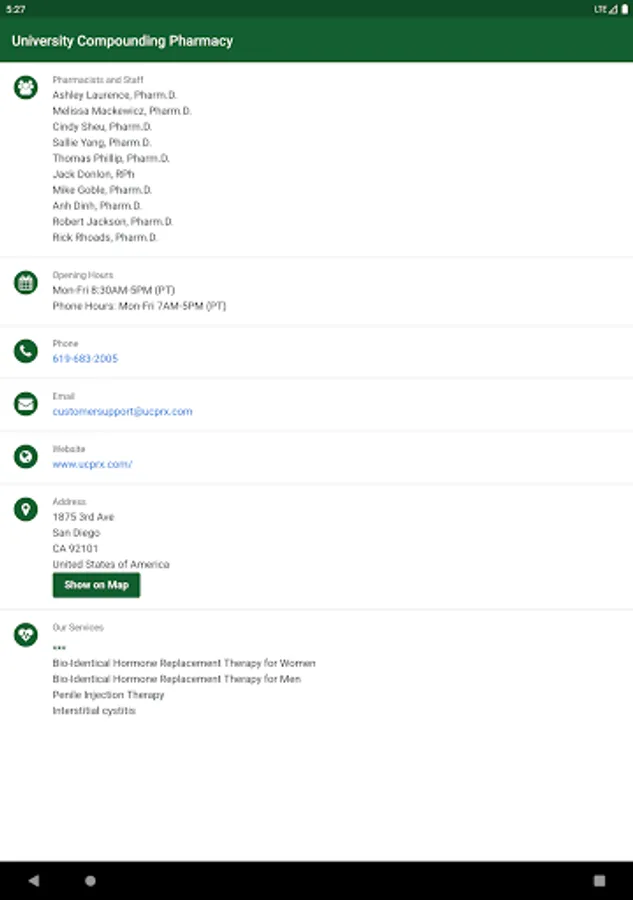Viewport: 633px width, 900px height.
Task: Select Anh Dinh, Pharm.D. entry
Action: click(x=97, y=205)
